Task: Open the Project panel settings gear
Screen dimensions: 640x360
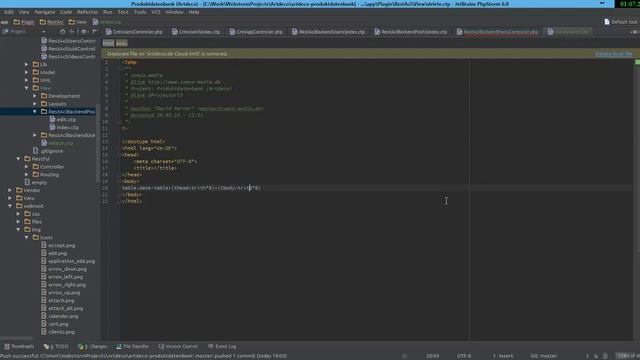Action: tap(84, 31)
